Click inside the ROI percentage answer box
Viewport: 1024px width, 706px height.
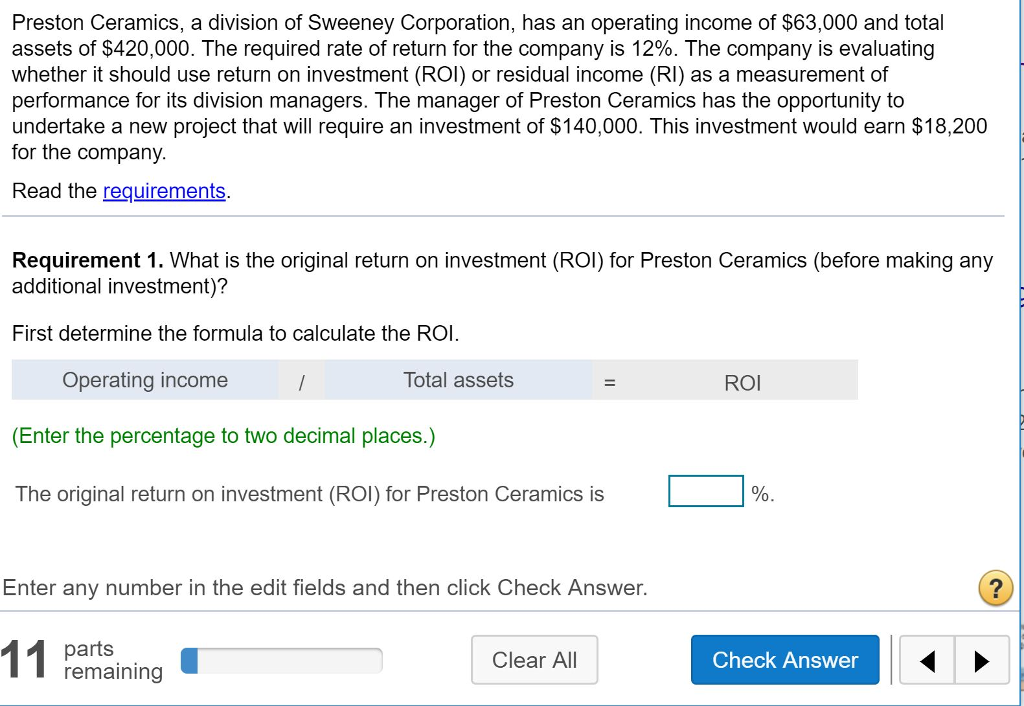(x=705, y=490)
